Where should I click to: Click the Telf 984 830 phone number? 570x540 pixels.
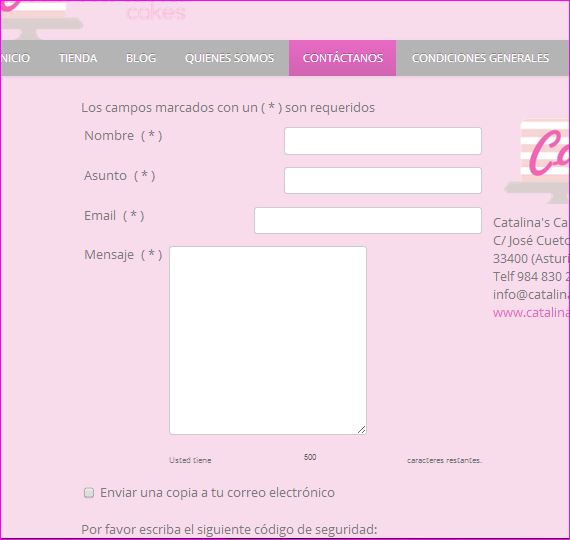[x=531, y=277]
